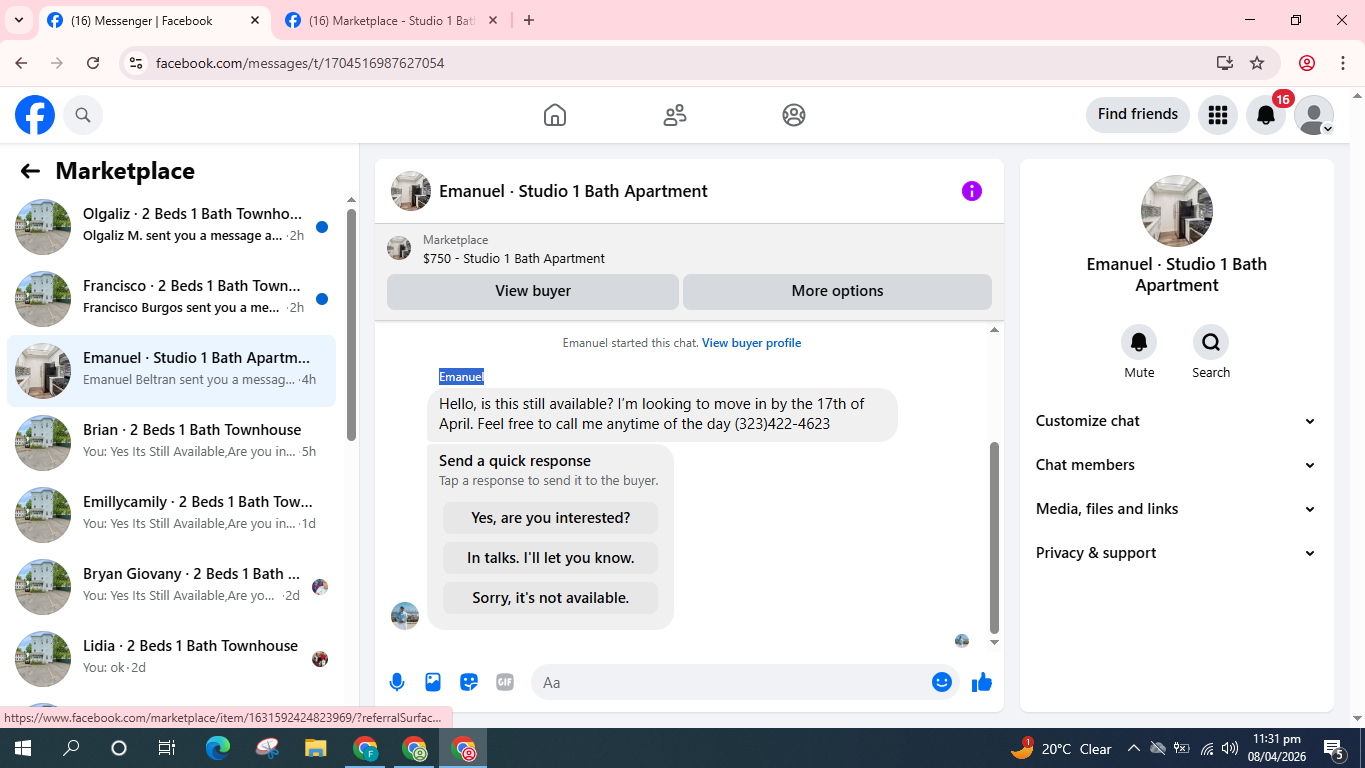Open the browser tab search dropdown
Screen dimensions: 1365x768
point(18,20)
